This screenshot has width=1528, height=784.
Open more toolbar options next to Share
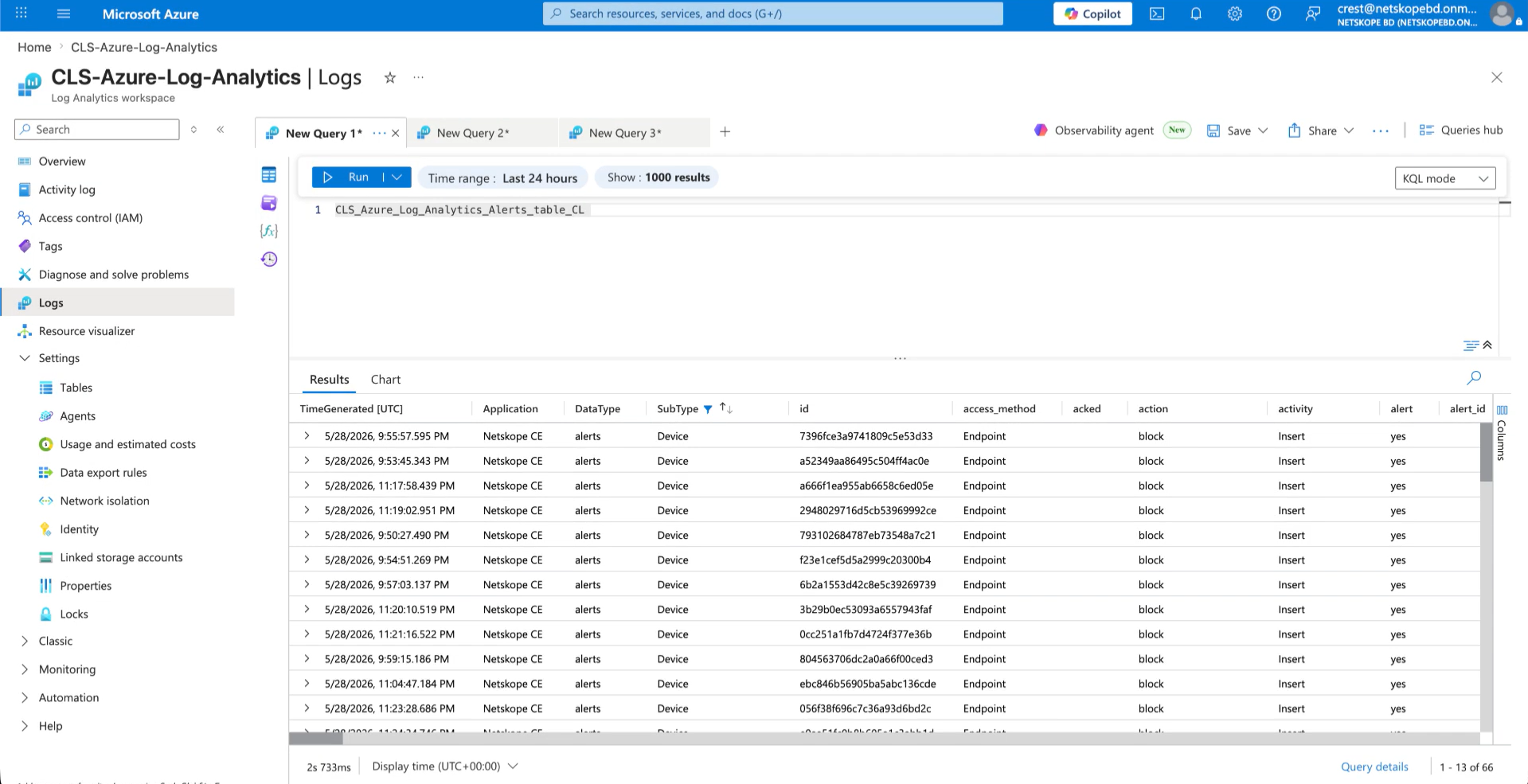click(1381, 131)
